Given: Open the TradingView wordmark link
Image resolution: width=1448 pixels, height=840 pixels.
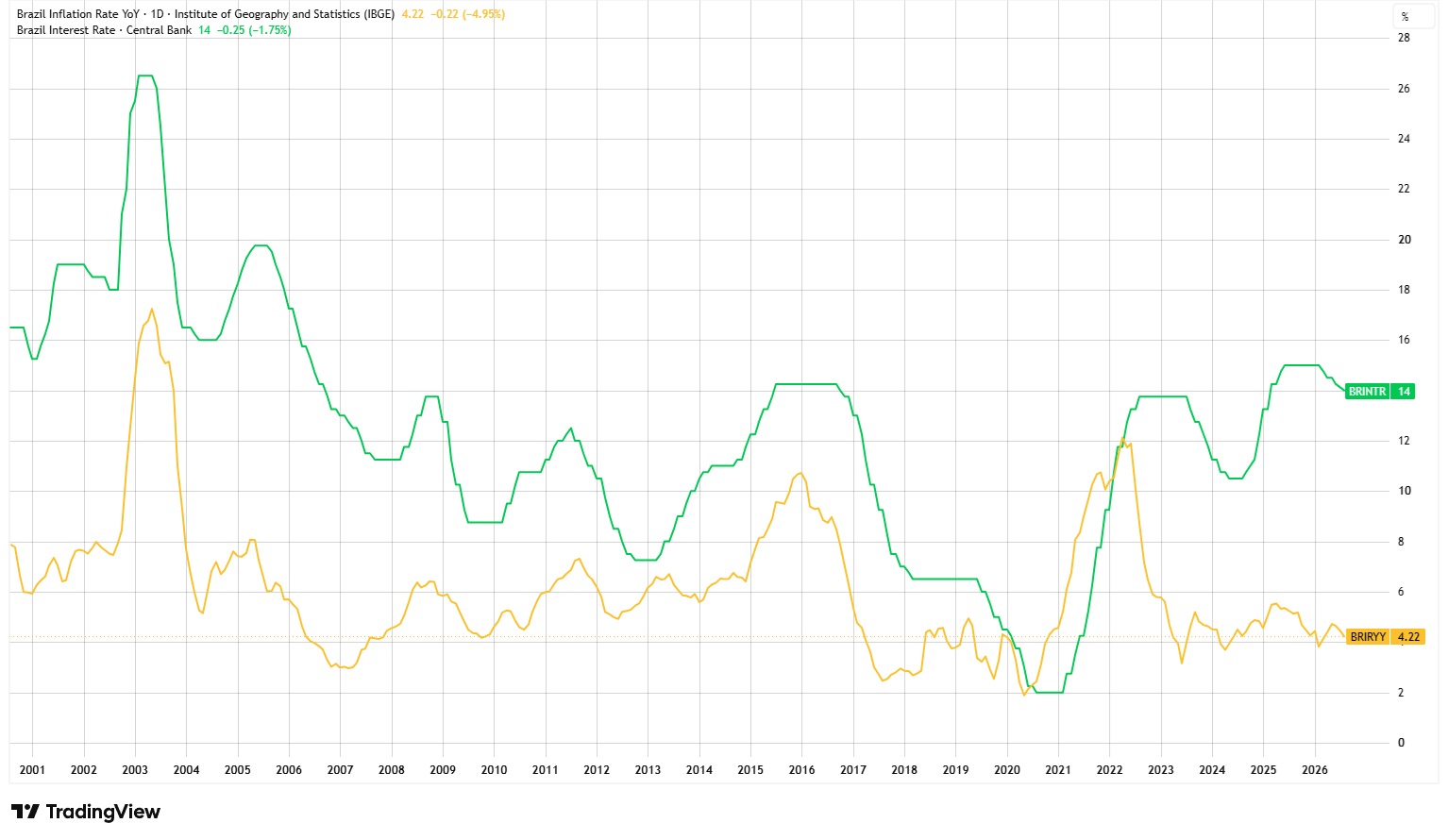Looking at the screenshot, I should (x=103, y=812).
